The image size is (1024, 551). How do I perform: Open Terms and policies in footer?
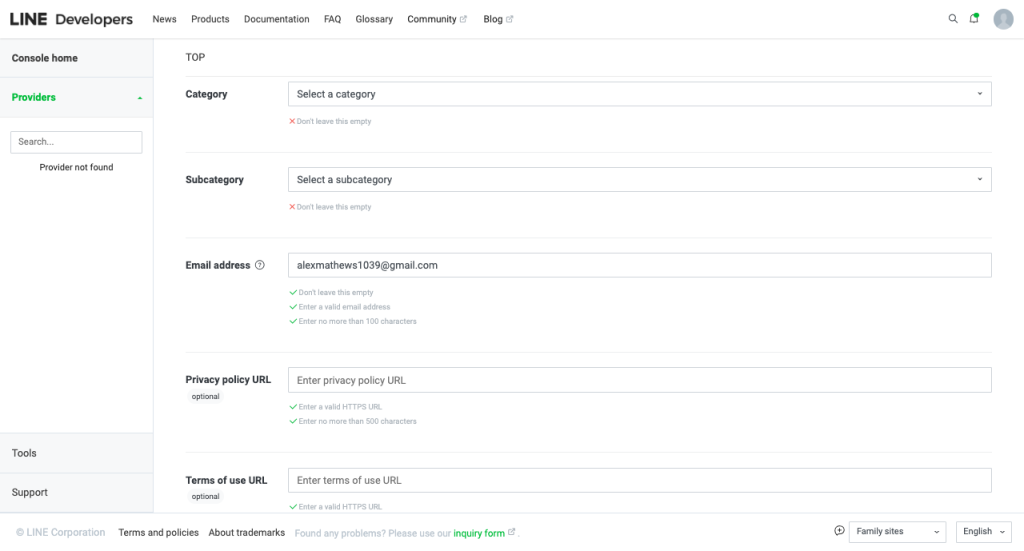(x=158, y=533)
